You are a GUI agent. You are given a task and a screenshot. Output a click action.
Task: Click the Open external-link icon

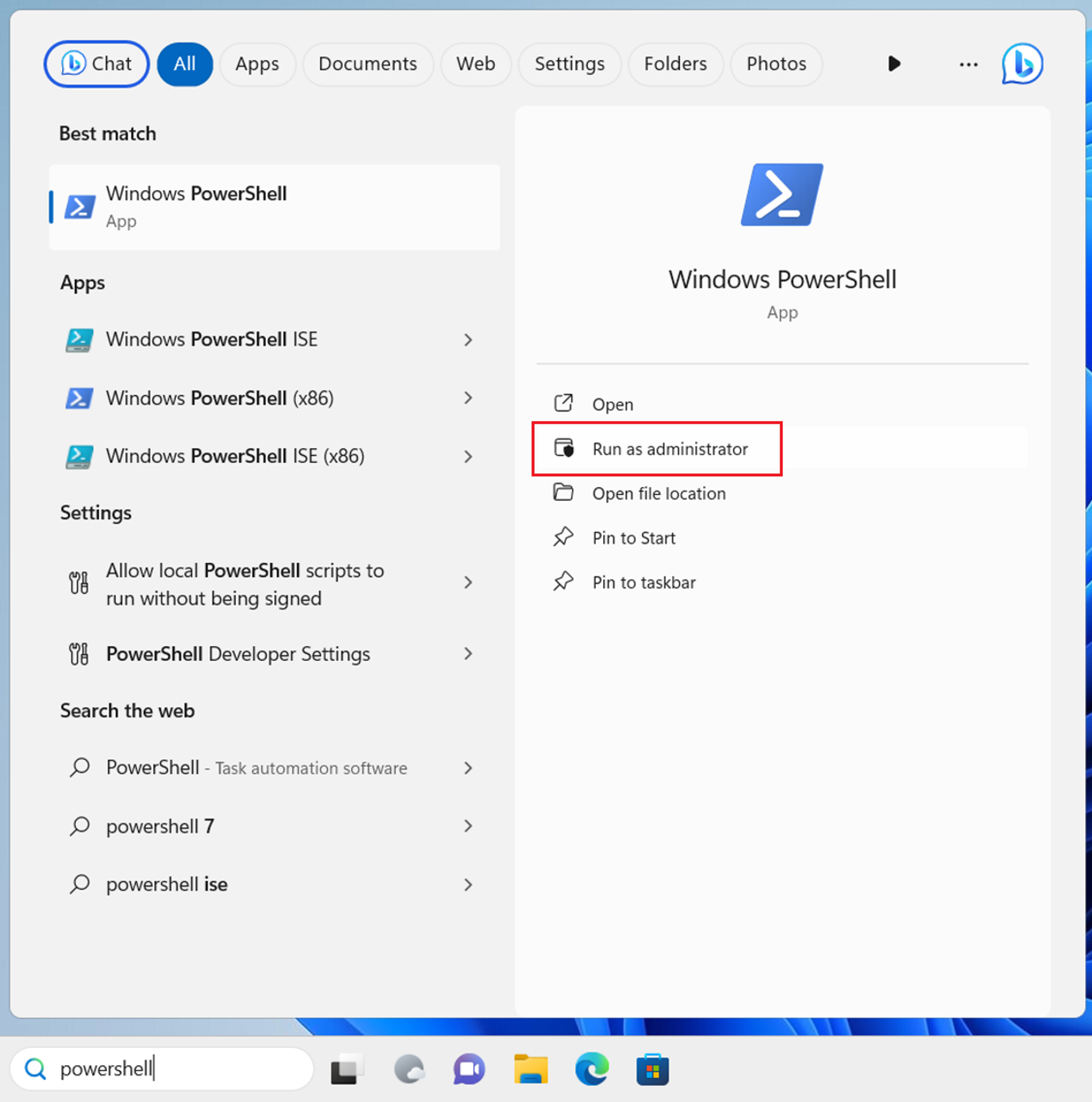(563, 403)
